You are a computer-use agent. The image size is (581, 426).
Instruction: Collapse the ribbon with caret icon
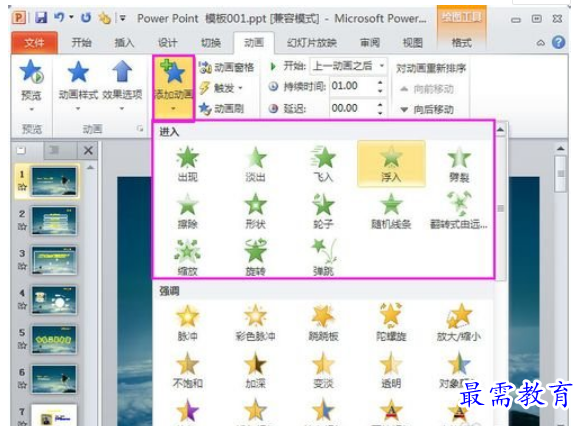pyautogui.click(x=541, y=43)
